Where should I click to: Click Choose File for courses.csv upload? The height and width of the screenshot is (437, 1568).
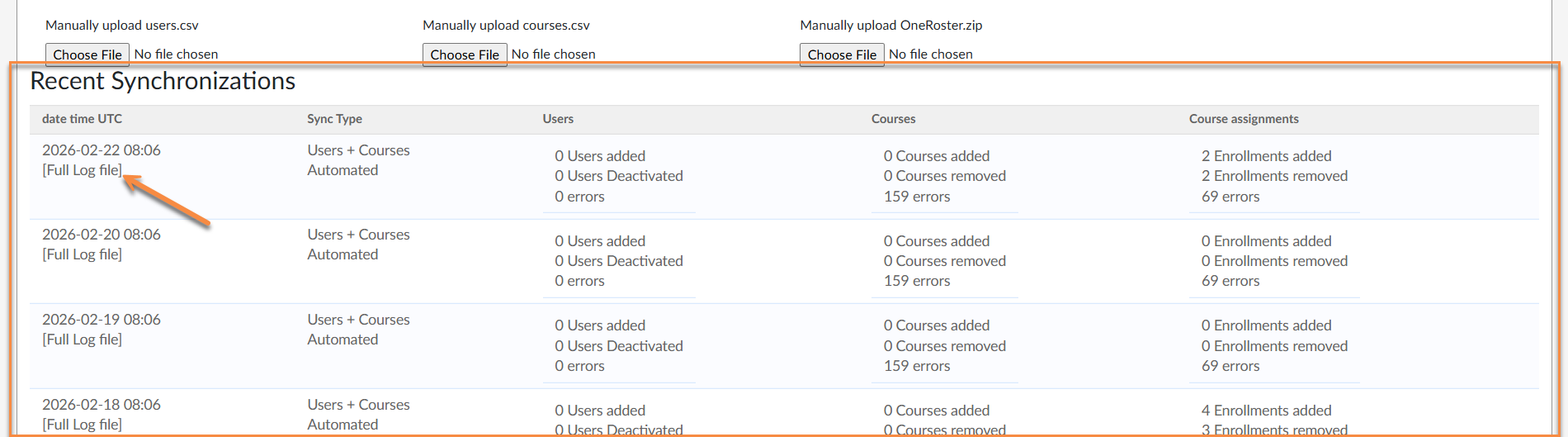click(465, 55)
